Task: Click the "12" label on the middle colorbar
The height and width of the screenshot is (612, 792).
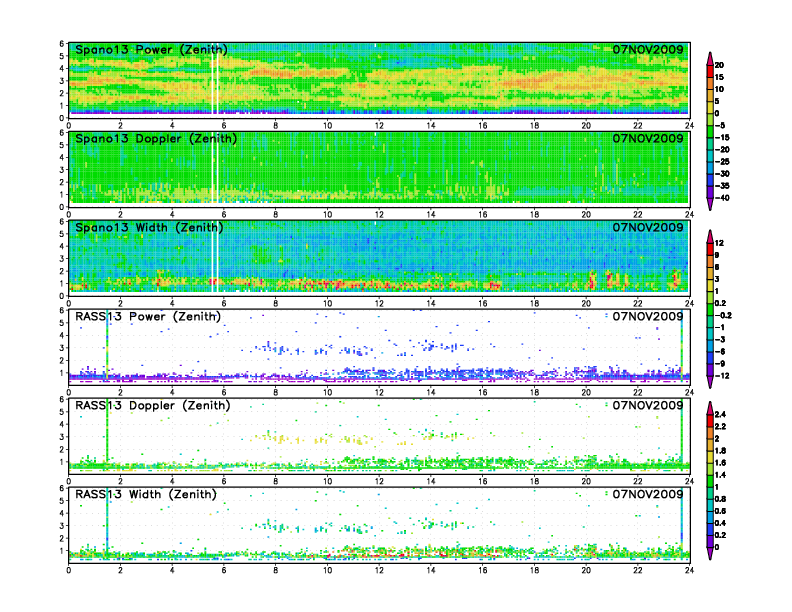Action: (x=719, y=243)
